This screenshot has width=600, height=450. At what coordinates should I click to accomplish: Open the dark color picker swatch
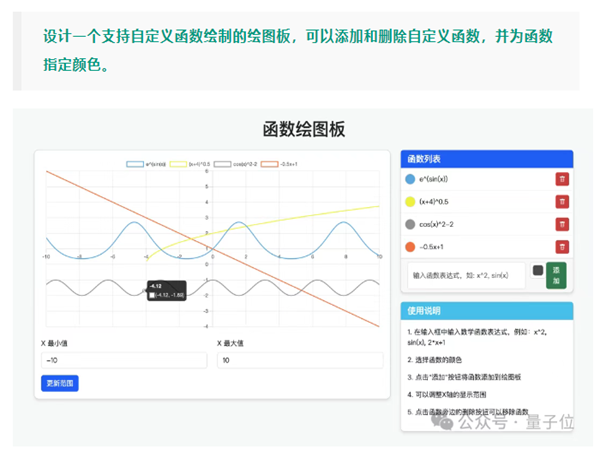538,270
